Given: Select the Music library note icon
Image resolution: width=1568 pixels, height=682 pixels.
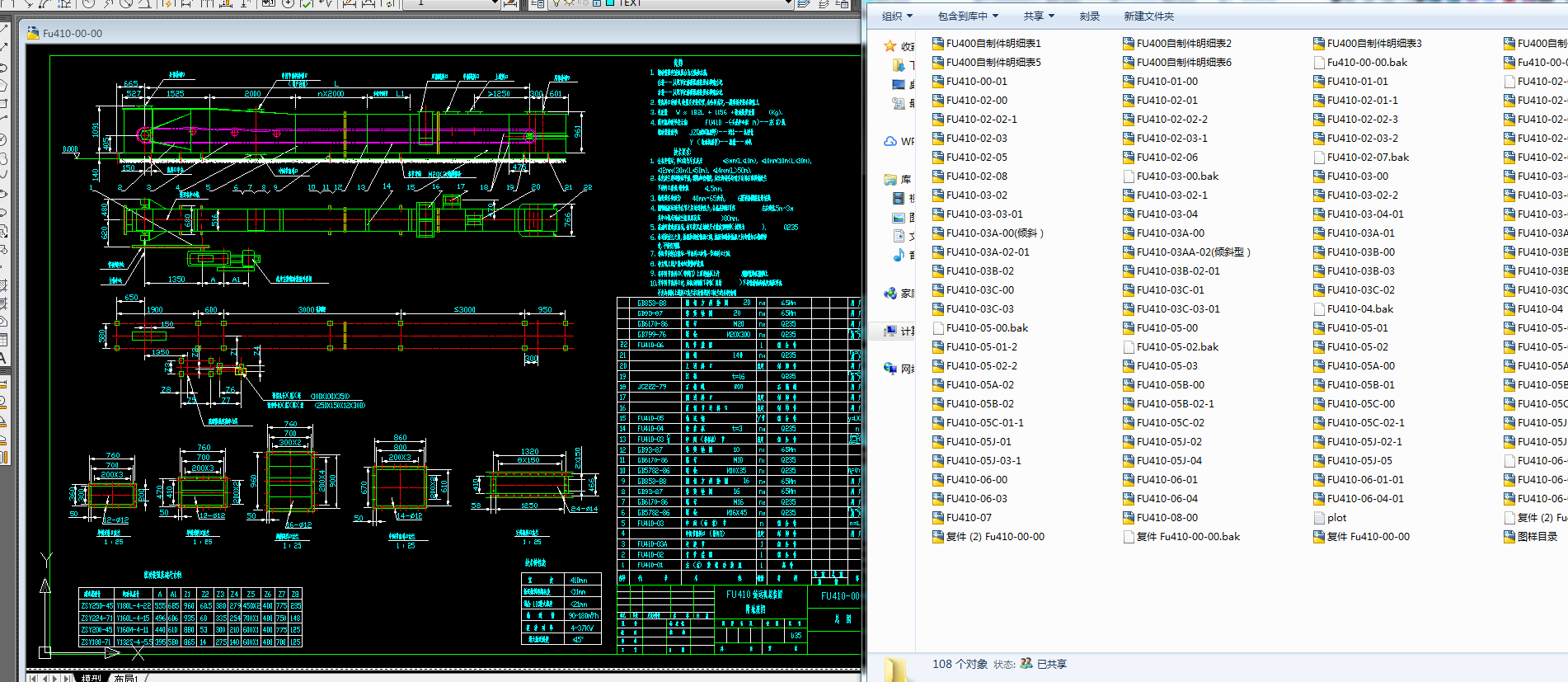Looking at the screenshot, I should pos(899,255).
